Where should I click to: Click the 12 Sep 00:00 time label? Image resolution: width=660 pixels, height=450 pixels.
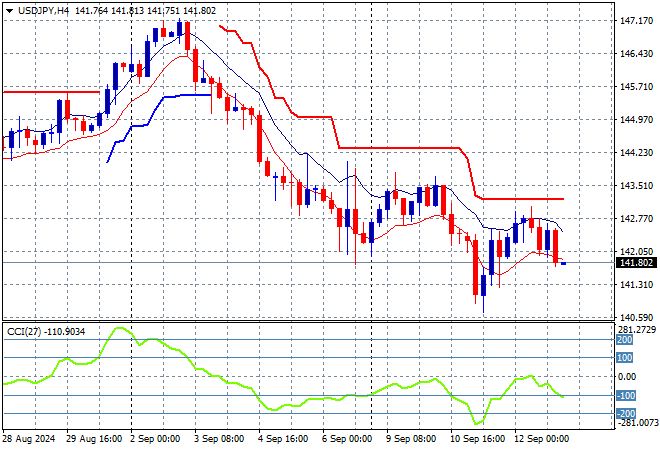coord(540,439)
